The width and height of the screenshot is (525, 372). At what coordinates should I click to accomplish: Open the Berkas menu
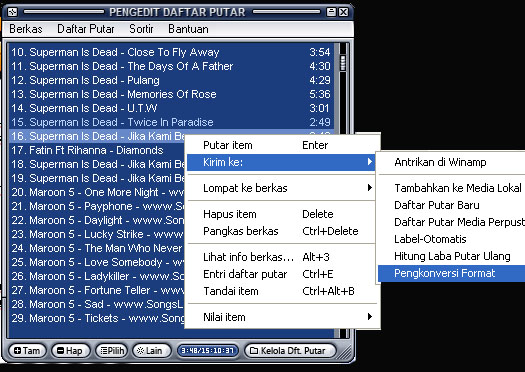pyautogui.click(x=26, y=29)
